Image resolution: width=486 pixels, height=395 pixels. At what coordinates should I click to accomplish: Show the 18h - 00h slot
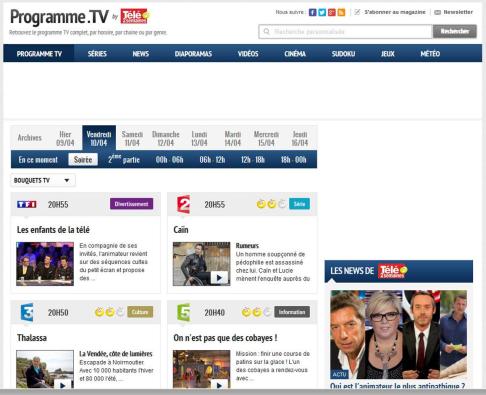tap(293, 160)
